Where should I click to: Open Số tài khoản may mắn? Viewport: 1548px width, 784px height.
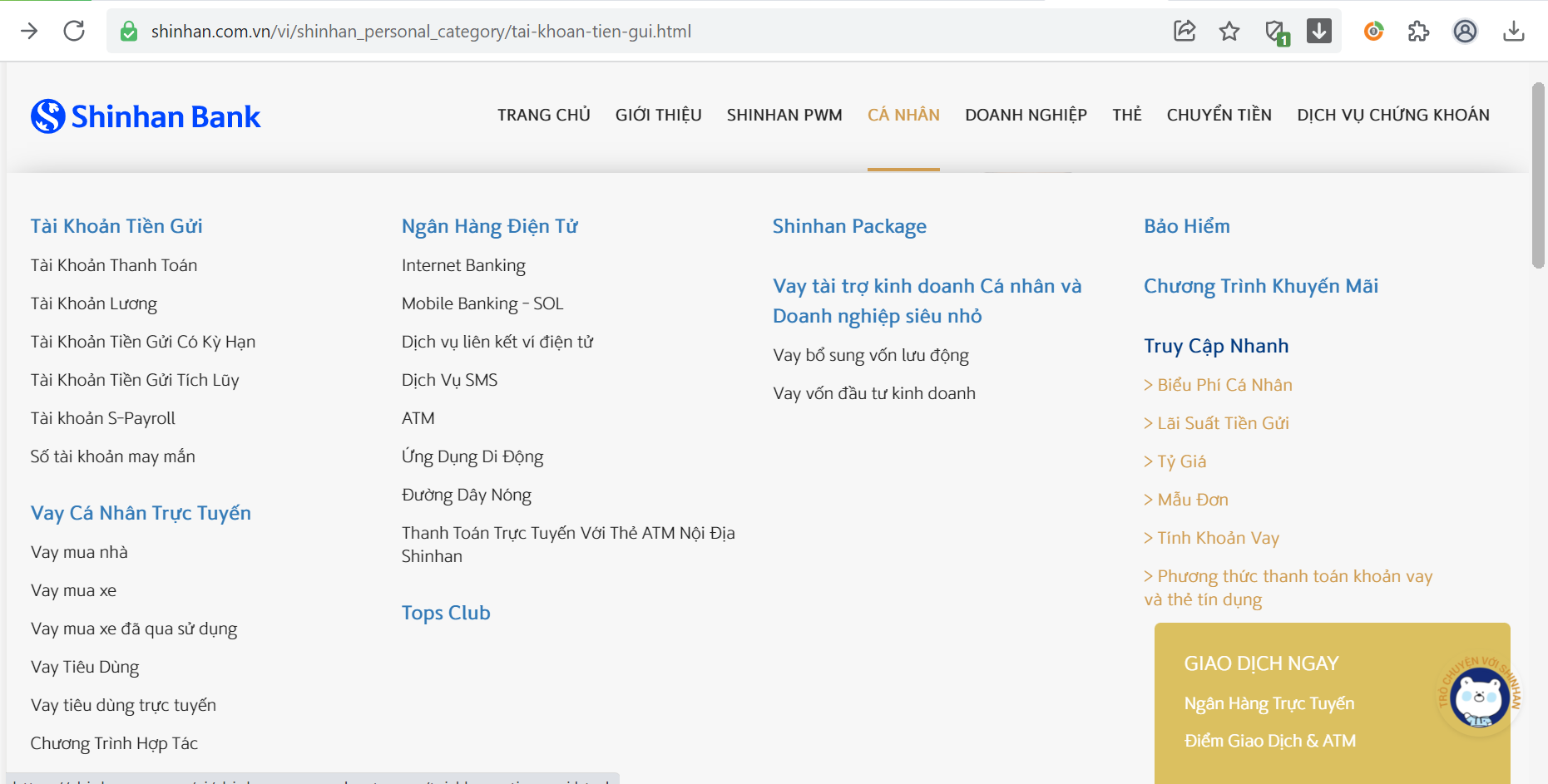point(113,456)
